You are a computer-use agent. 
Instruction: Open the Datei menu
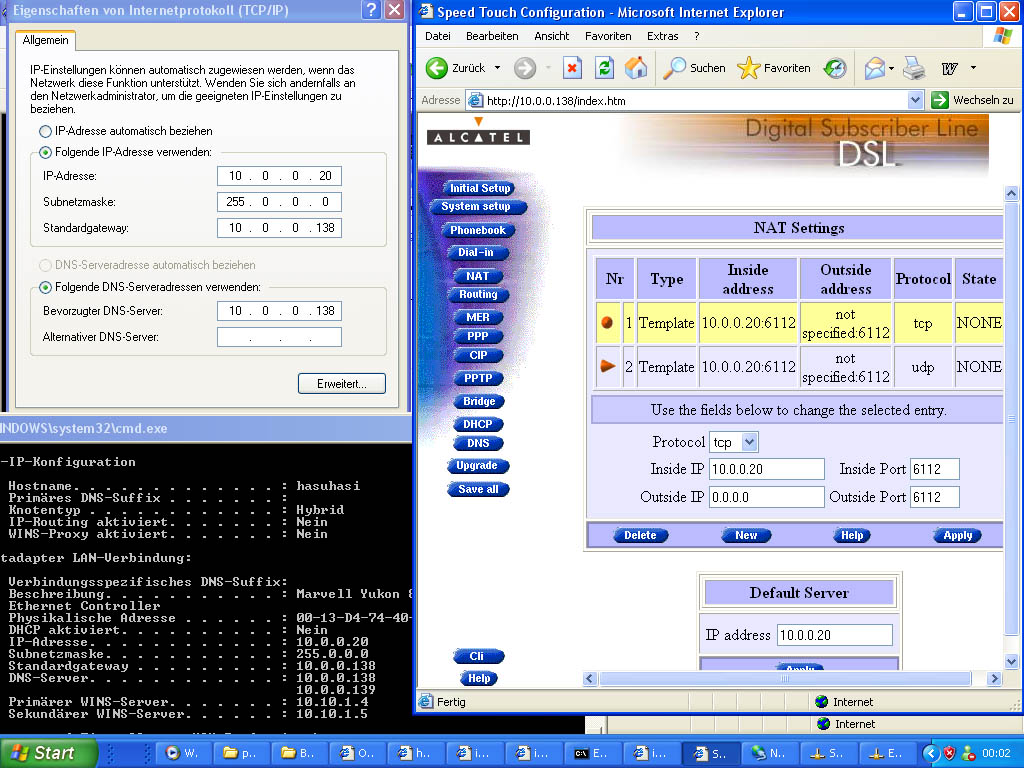(x=438, y=36)
